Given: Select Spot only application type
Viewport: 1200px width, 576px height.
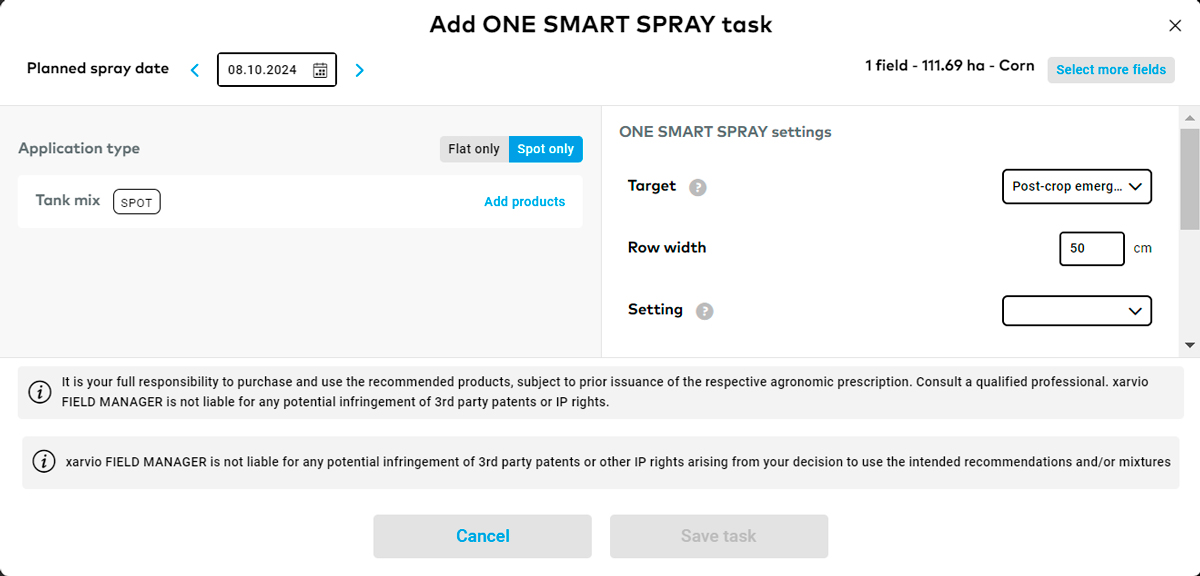Looking at the screenshot, I should tap(546, 149).
